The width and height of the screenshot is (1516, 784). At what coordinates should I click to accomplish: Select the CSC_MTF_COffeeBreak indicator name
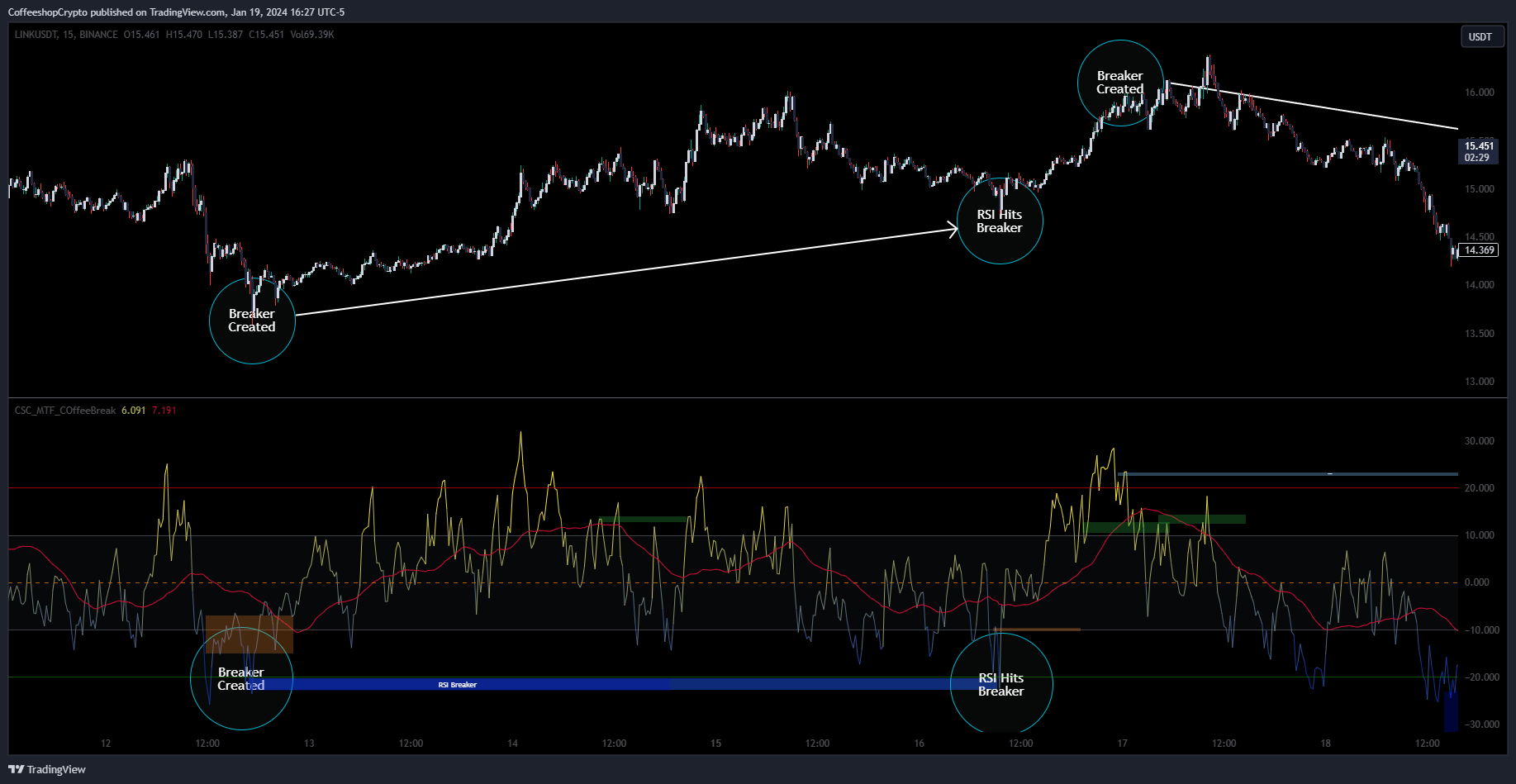(x=65, y=411)
